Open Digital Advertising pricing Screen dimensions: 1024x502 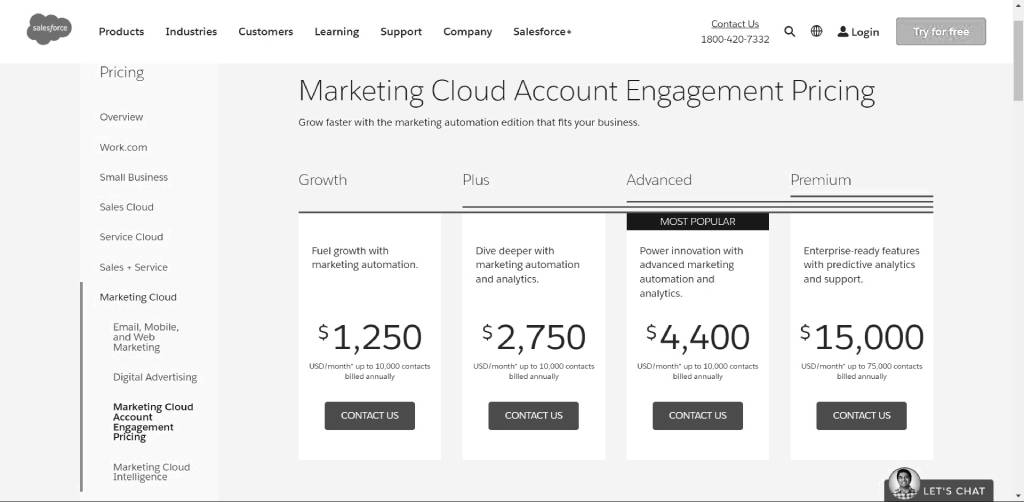[x=155, y=377]
